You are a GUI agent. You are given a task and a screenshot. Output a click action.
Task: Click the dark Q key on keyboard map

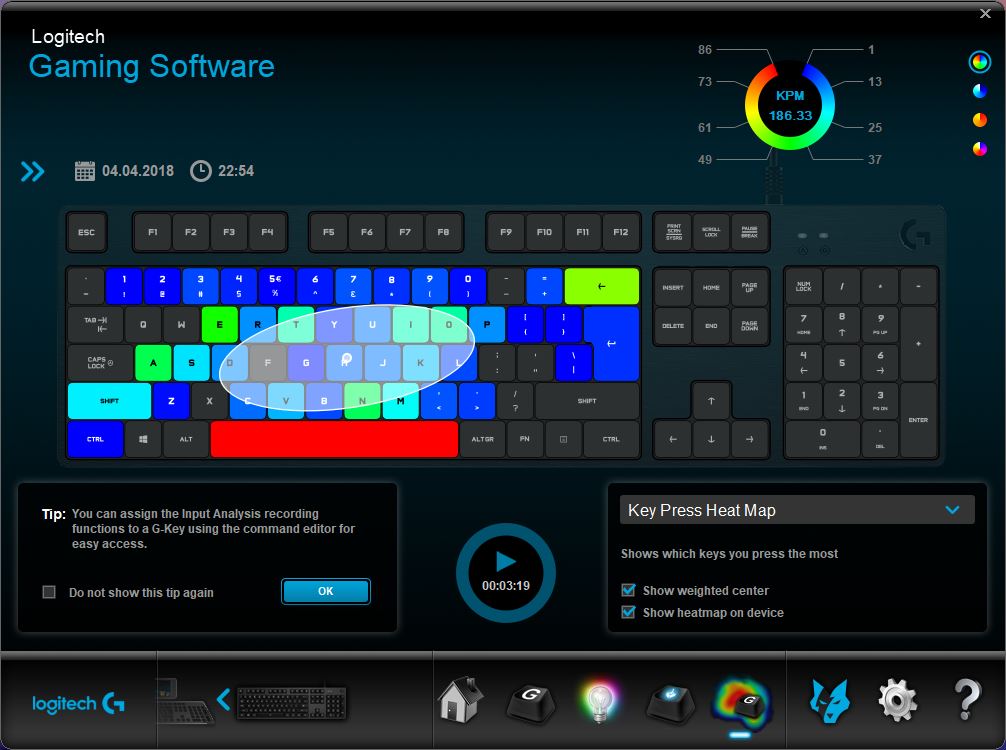143,325
